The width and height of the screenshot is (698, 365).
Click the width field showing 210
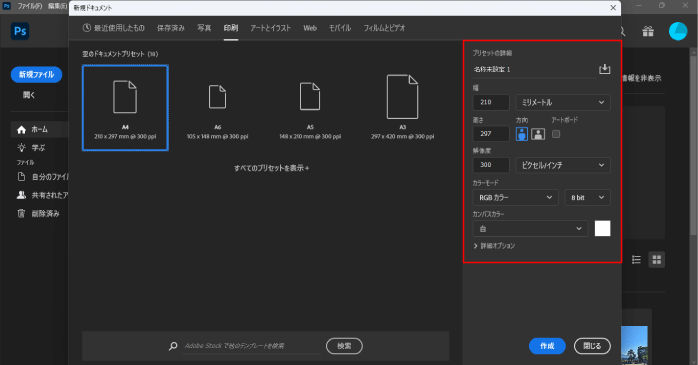click(x=491, y=102)
